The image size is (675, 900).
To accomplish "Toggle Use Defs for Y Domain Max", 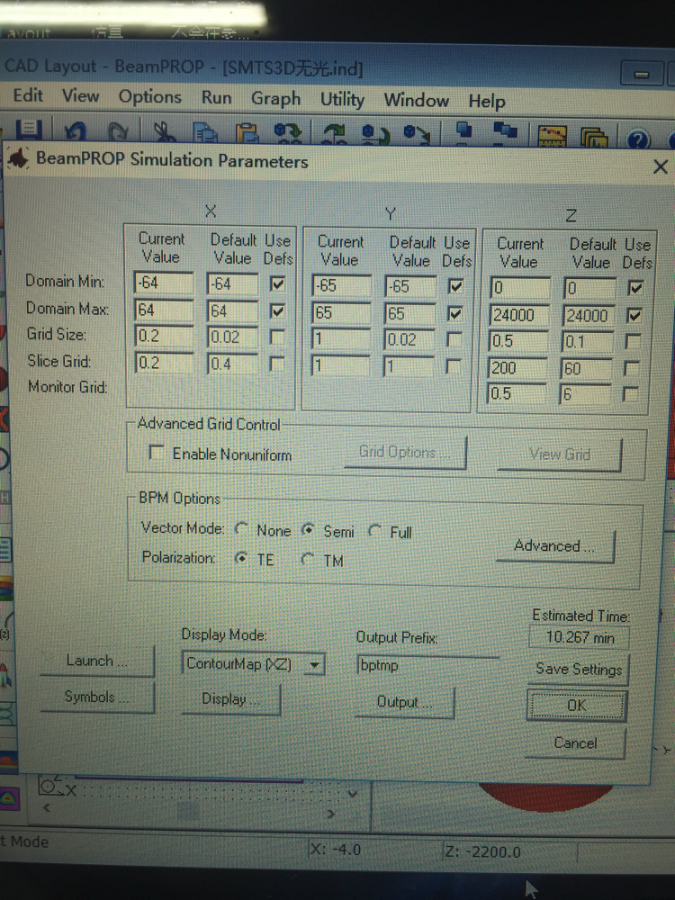I will 455,313.
